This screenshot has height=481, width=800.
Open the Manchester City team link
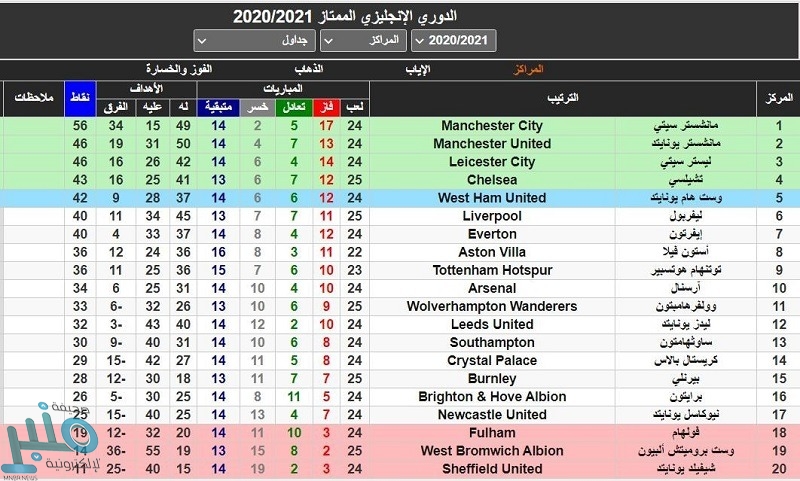492,126
